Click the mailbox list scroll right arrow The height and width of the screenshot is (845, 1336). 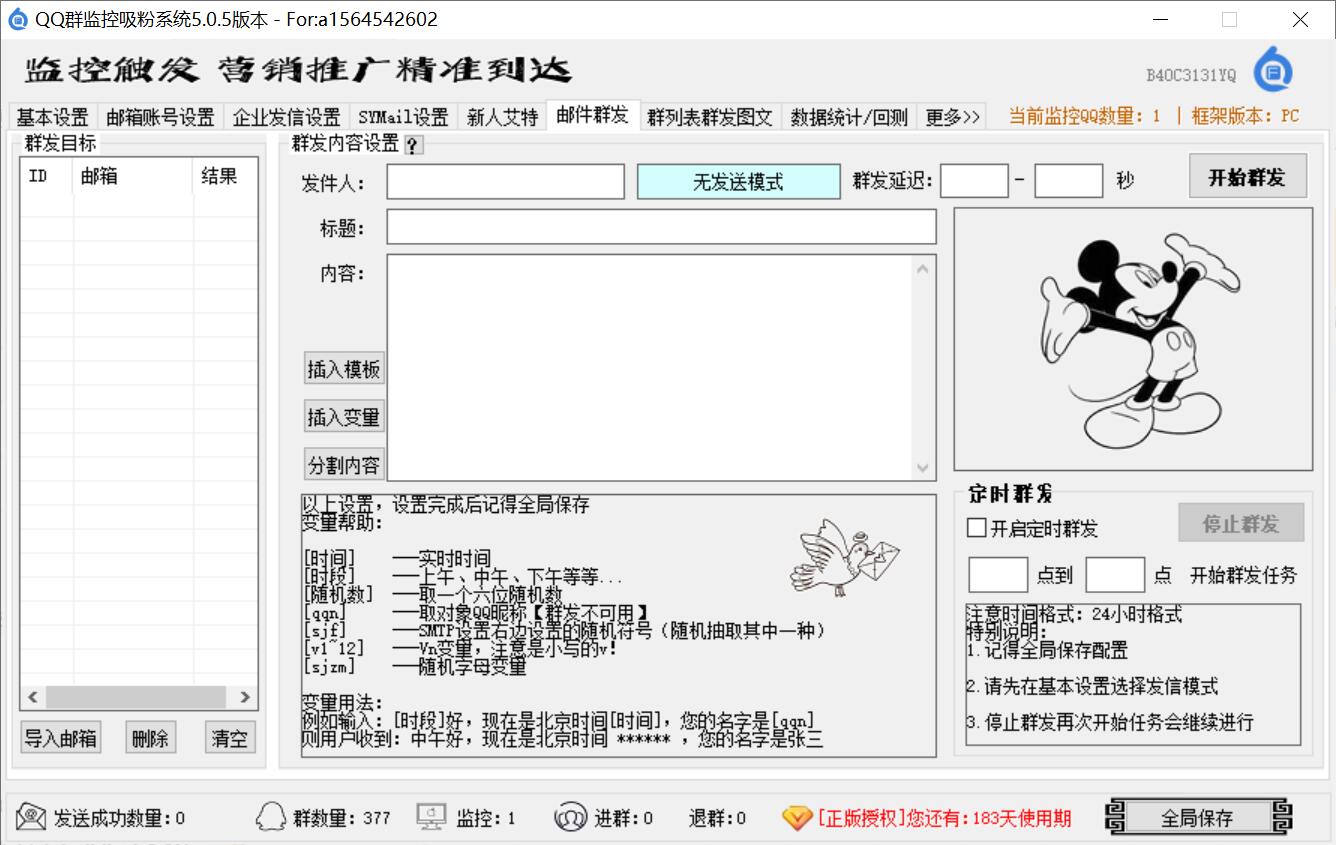(x=245, y=697)
